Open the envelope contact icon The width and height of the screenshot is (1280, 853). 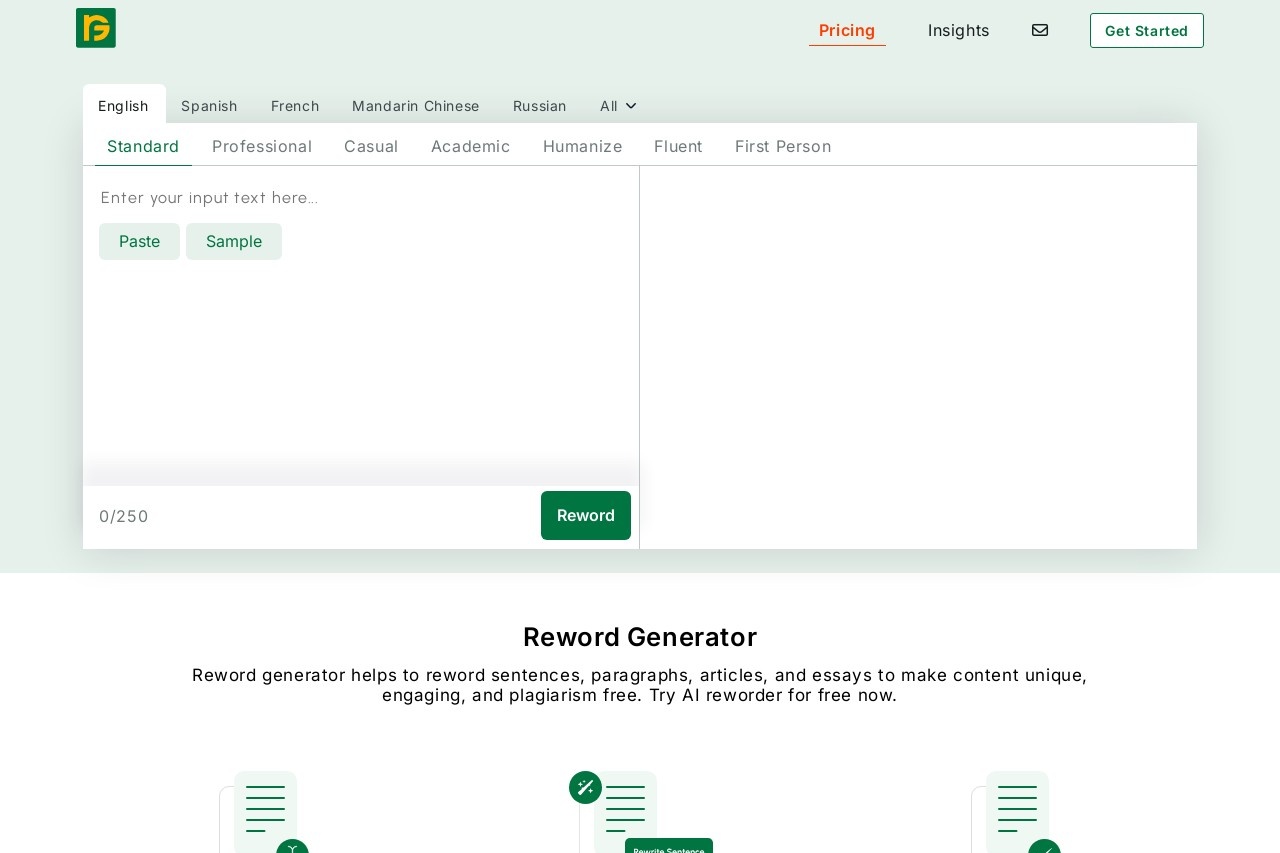point(1040,30)
